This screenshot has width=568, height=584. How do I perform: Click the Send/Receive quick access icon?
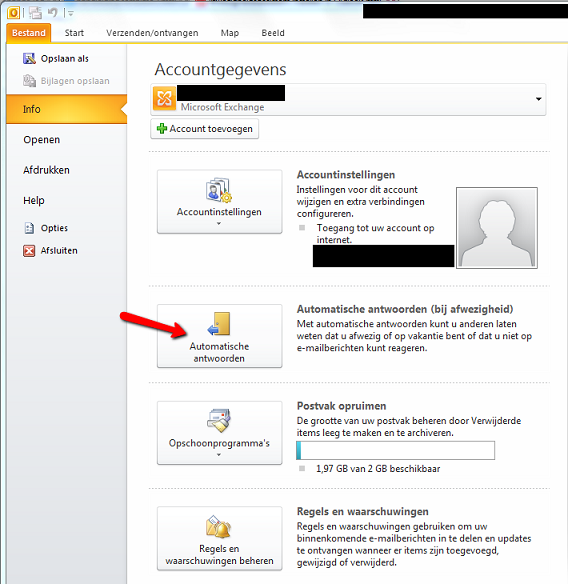(35, 13)
